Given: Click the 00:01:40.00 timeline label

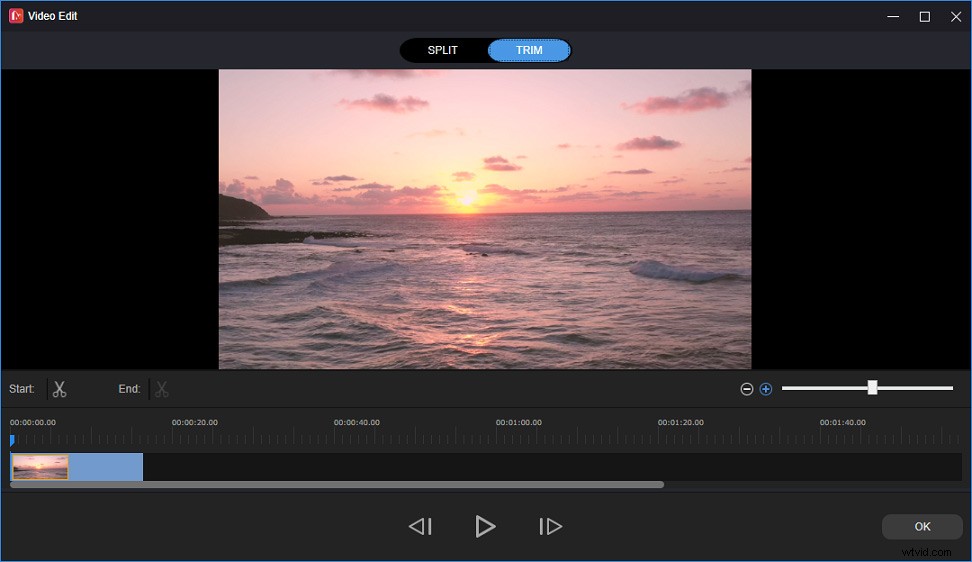Looking at the screenshot, I should tap(842, 423).
